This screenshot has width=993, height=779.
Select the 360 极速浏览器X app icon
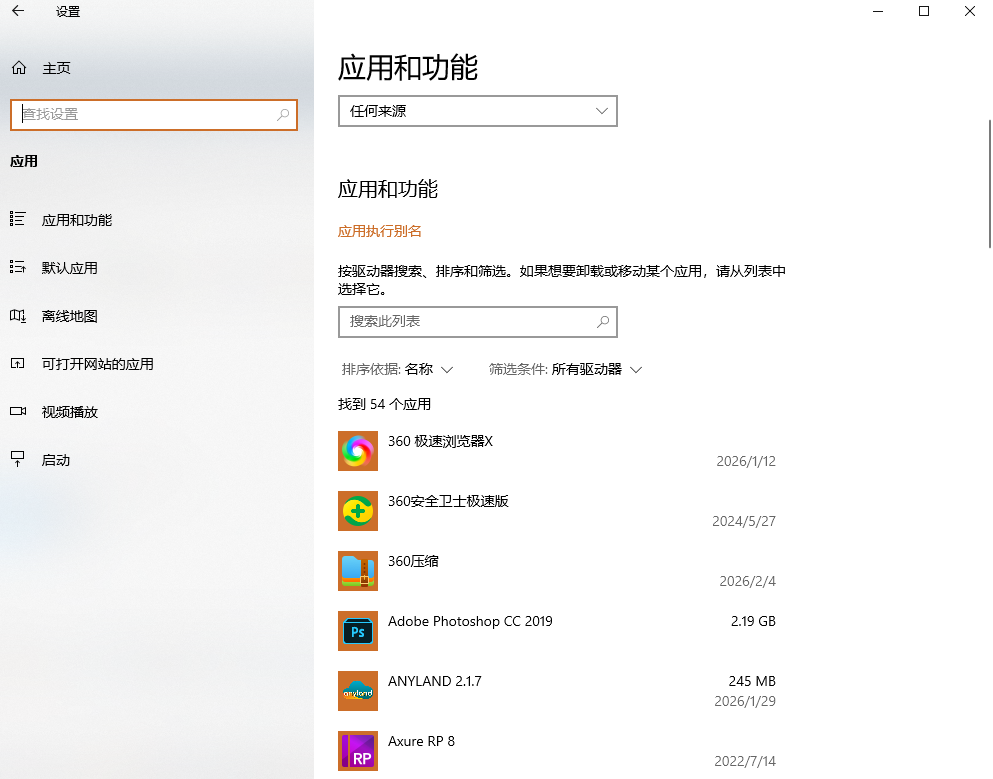(x=357, y=450)
